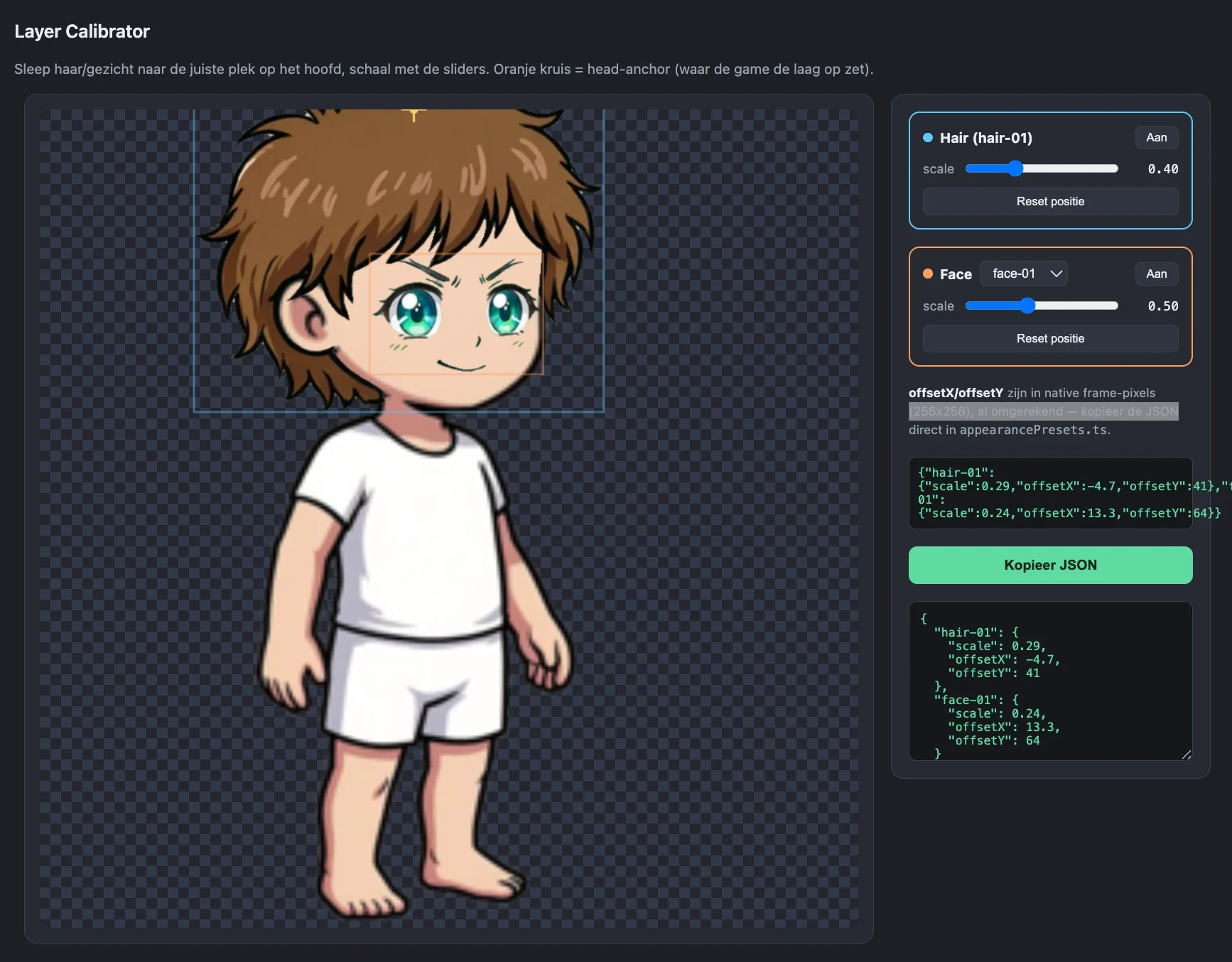The height and width of the screenshot is (962, 1232).
Task: Click the orange dot next to Face
Action: 928,274
